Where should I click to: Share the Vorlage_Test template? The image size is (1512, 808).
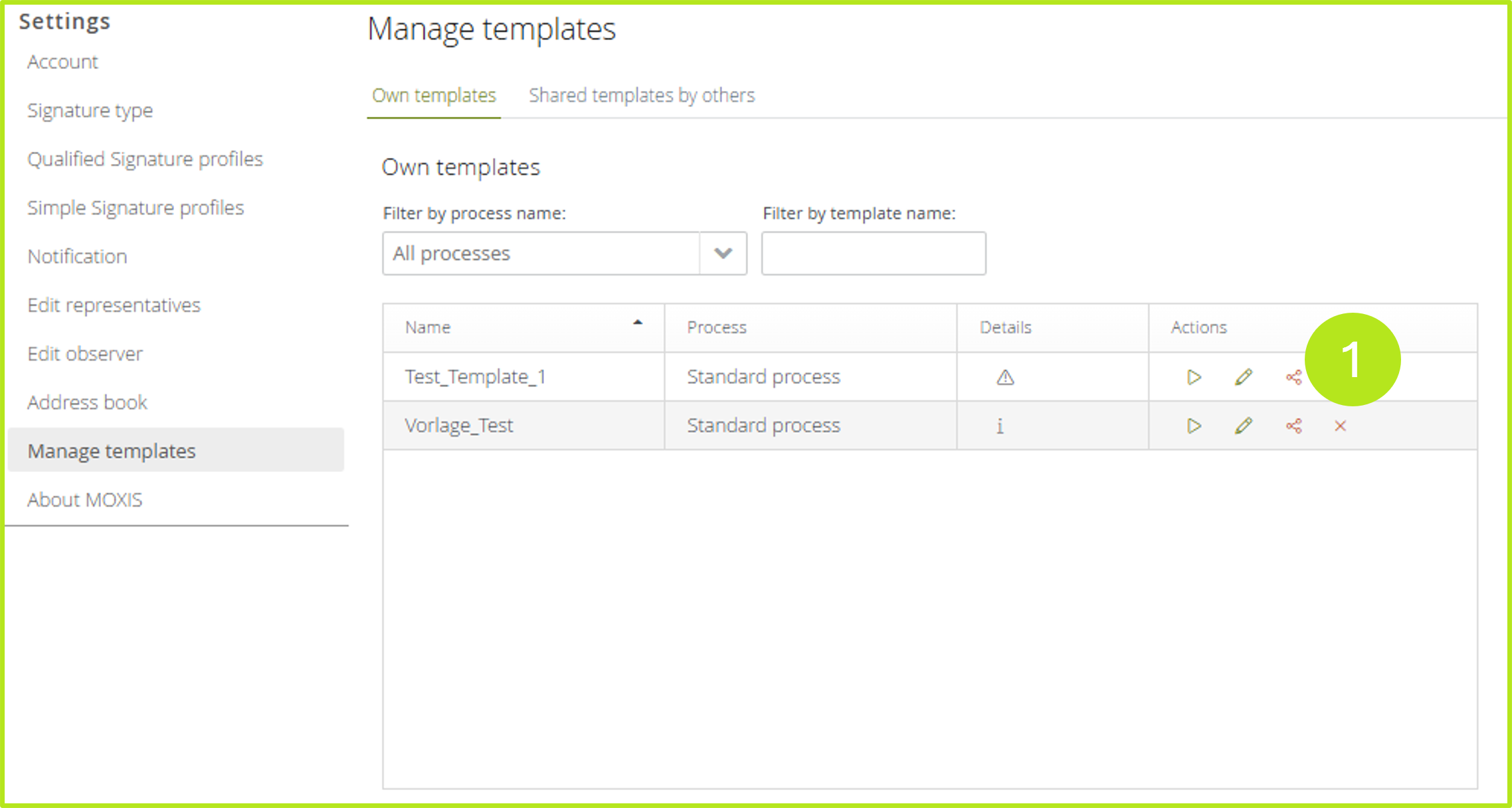tap(1293, 426)
